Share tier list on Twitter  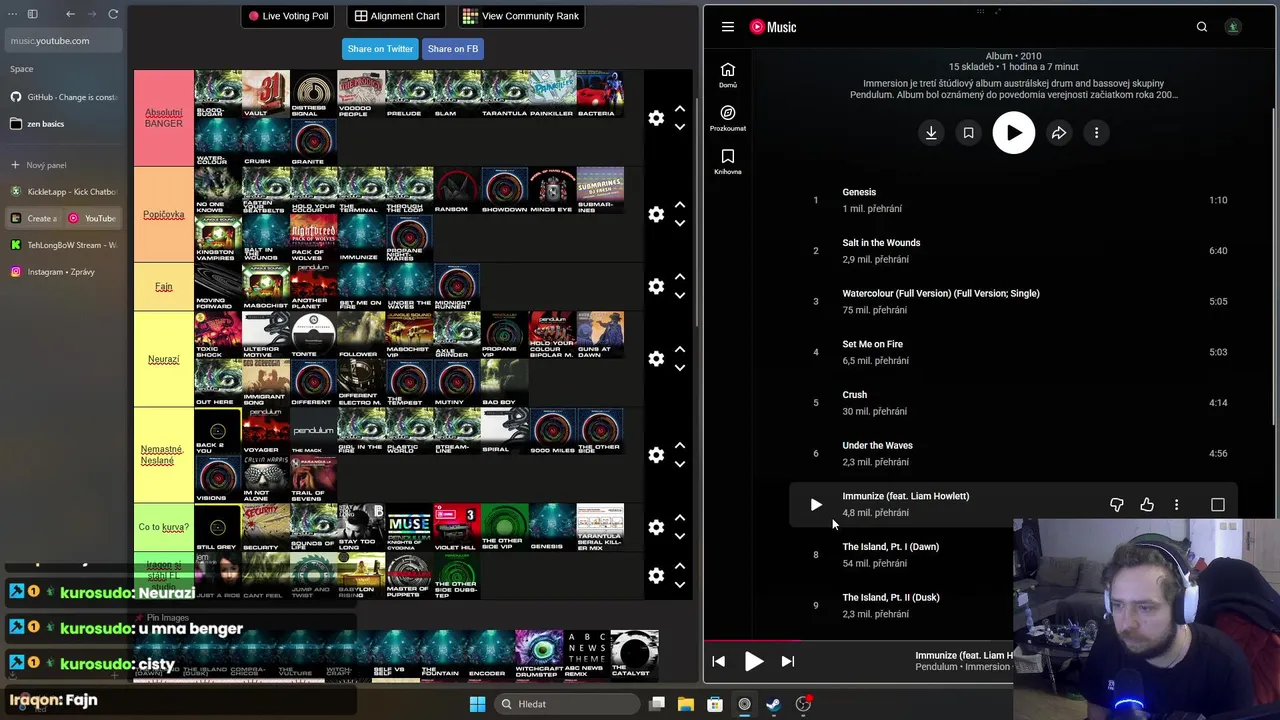(380, 49)
